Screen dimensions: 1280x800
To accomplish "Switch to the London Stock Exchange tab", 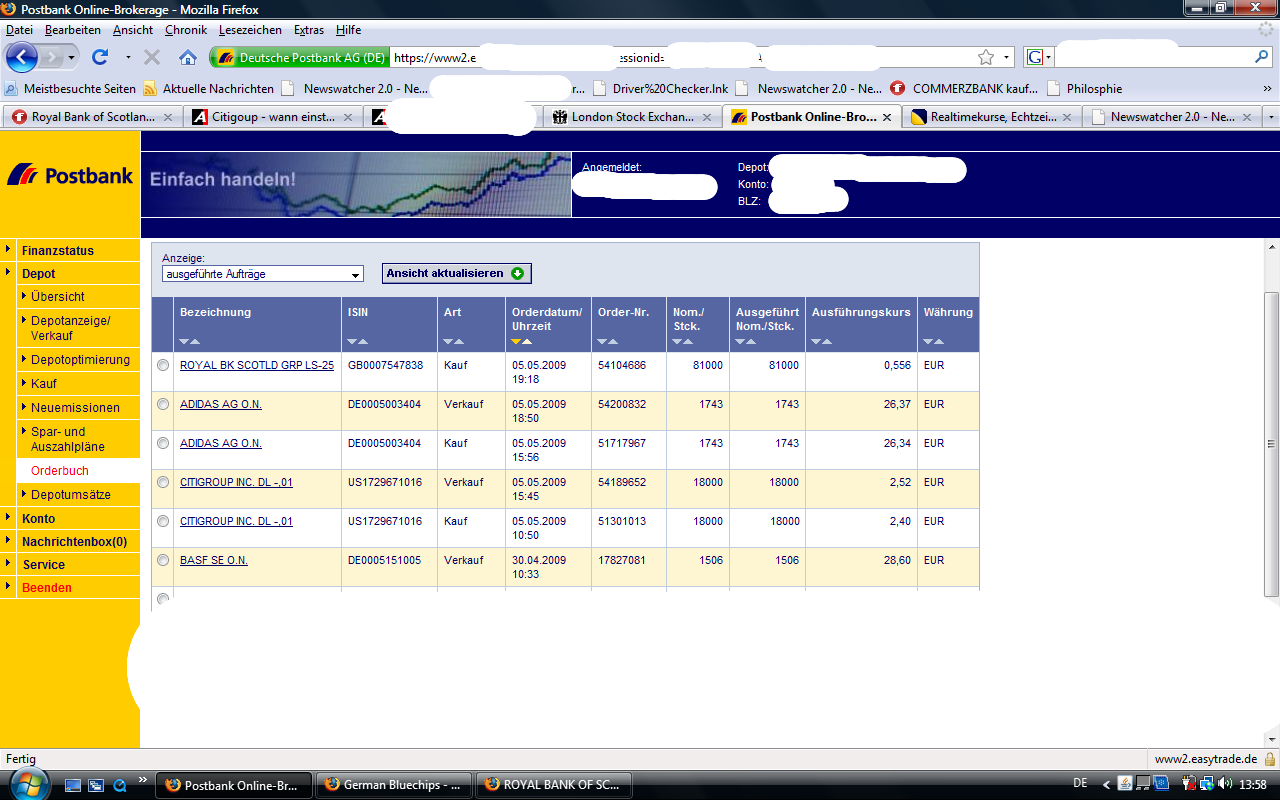I will [x=632, y=116].
